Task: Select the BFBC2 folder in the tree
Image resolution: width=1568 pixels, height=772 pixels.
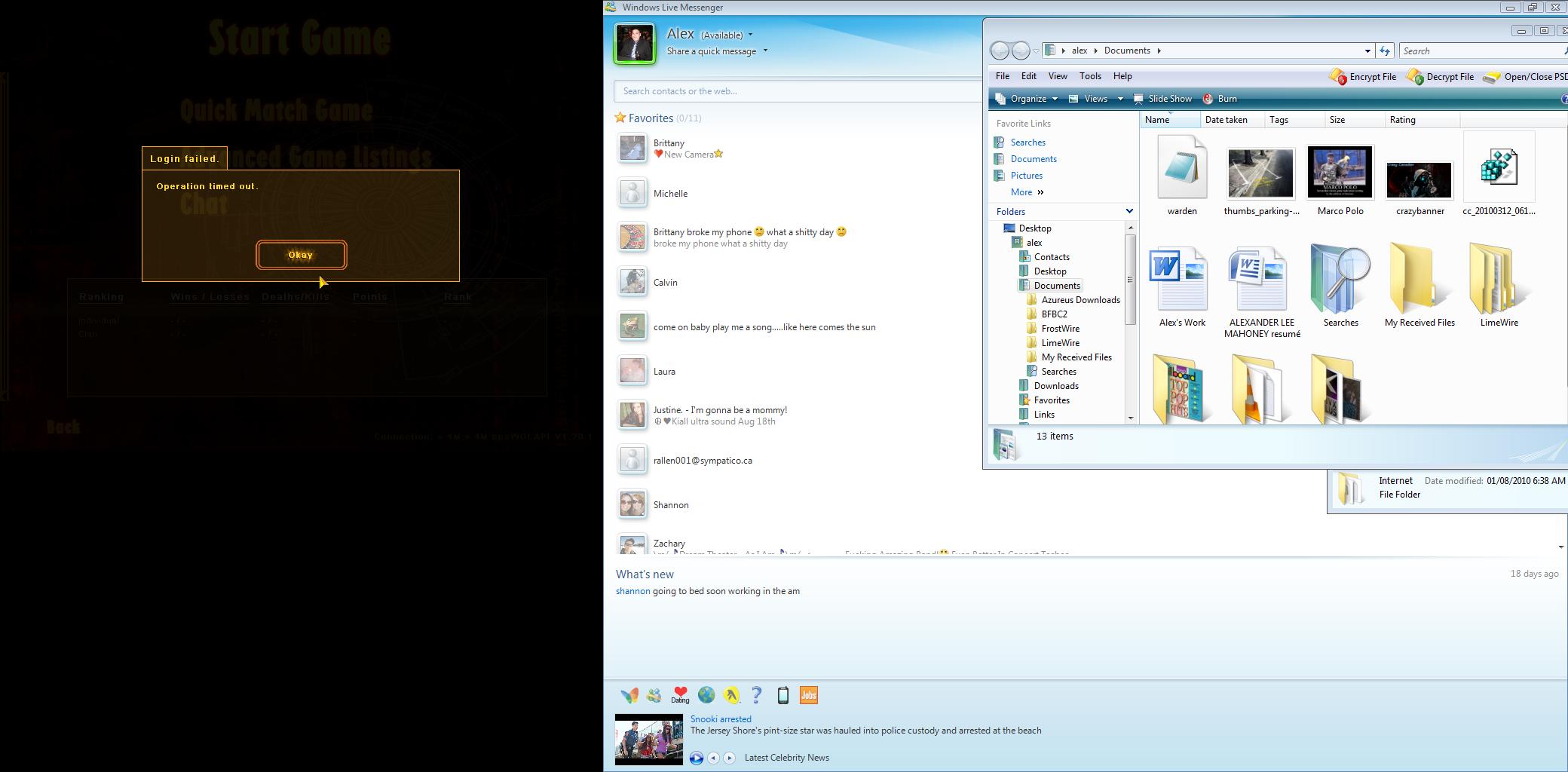Action: (1054, 314)
